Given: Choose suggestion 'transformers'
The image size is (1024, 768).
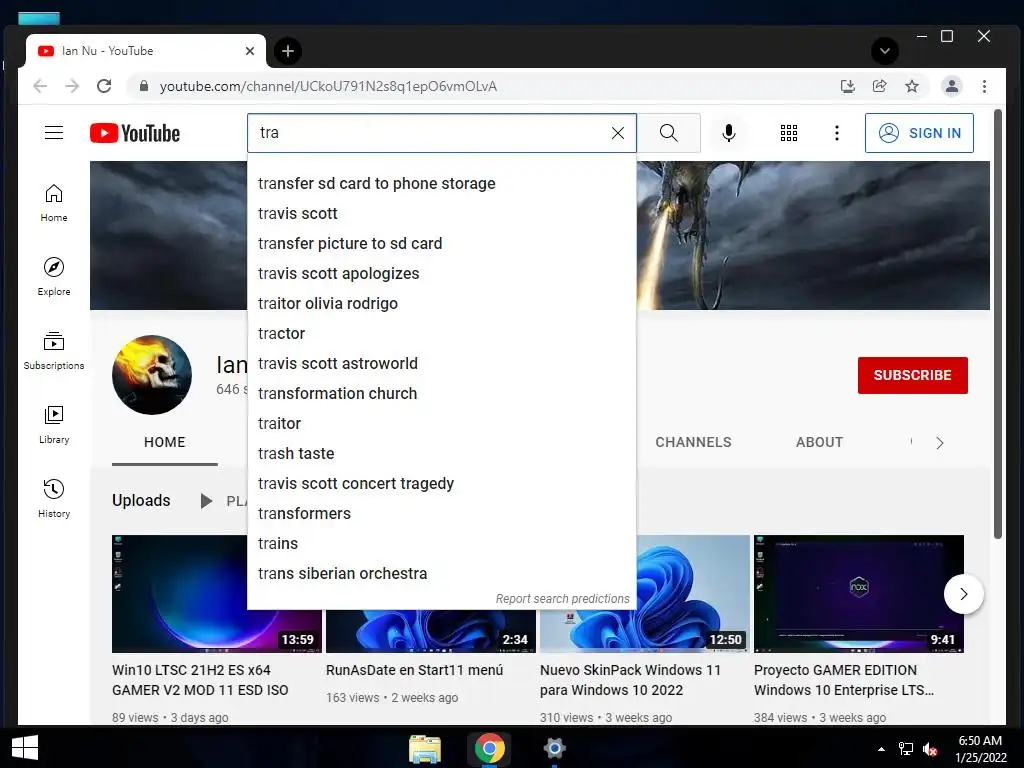Looking at the screenshot, I should click(441, 514).
